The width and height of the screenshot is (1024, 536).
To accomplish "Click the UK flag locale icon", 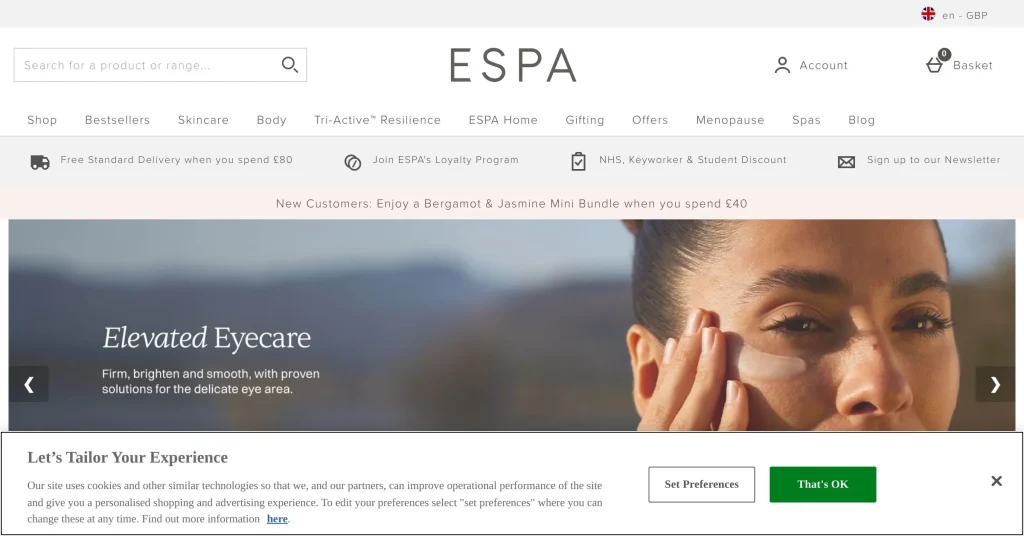I will [x=928, y=14].
